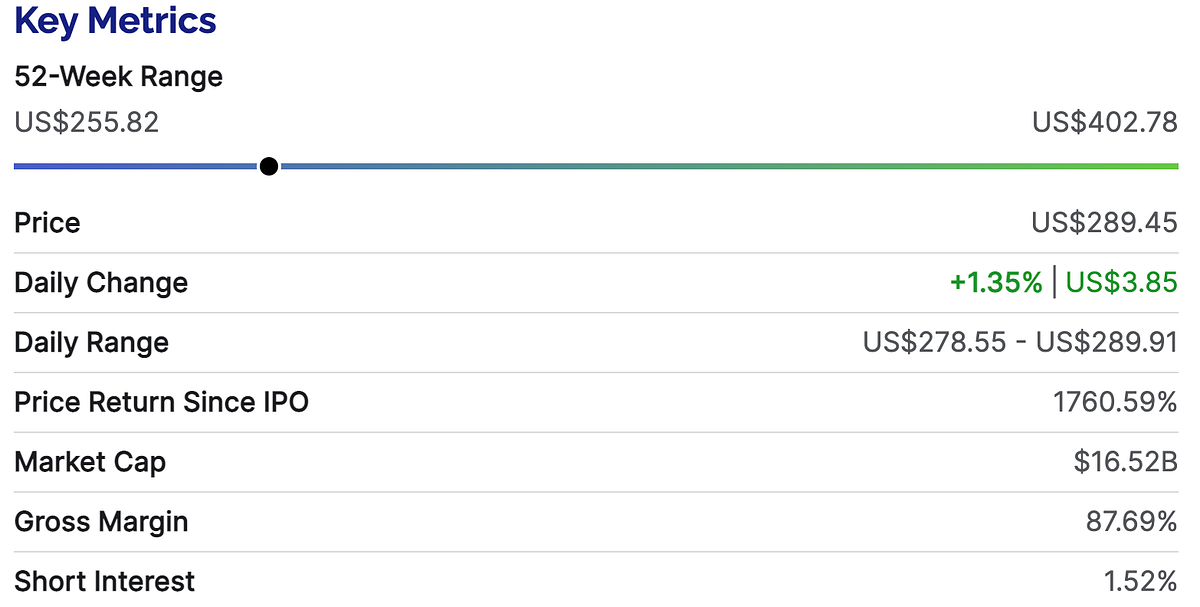
Task: Click the Daily Range label
Action: pyautogui.click(x=92, y=343)
